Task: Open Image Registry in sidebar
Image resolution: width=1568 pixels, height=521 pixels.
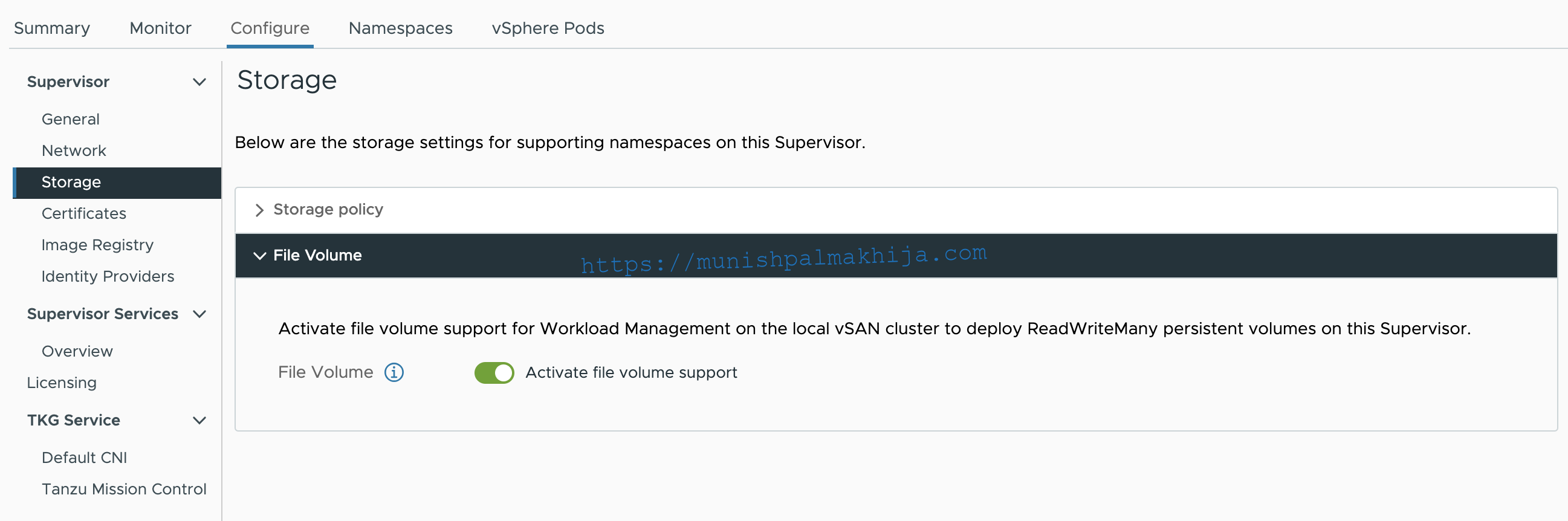Action: pyautogui.click(x=97, y=245)
